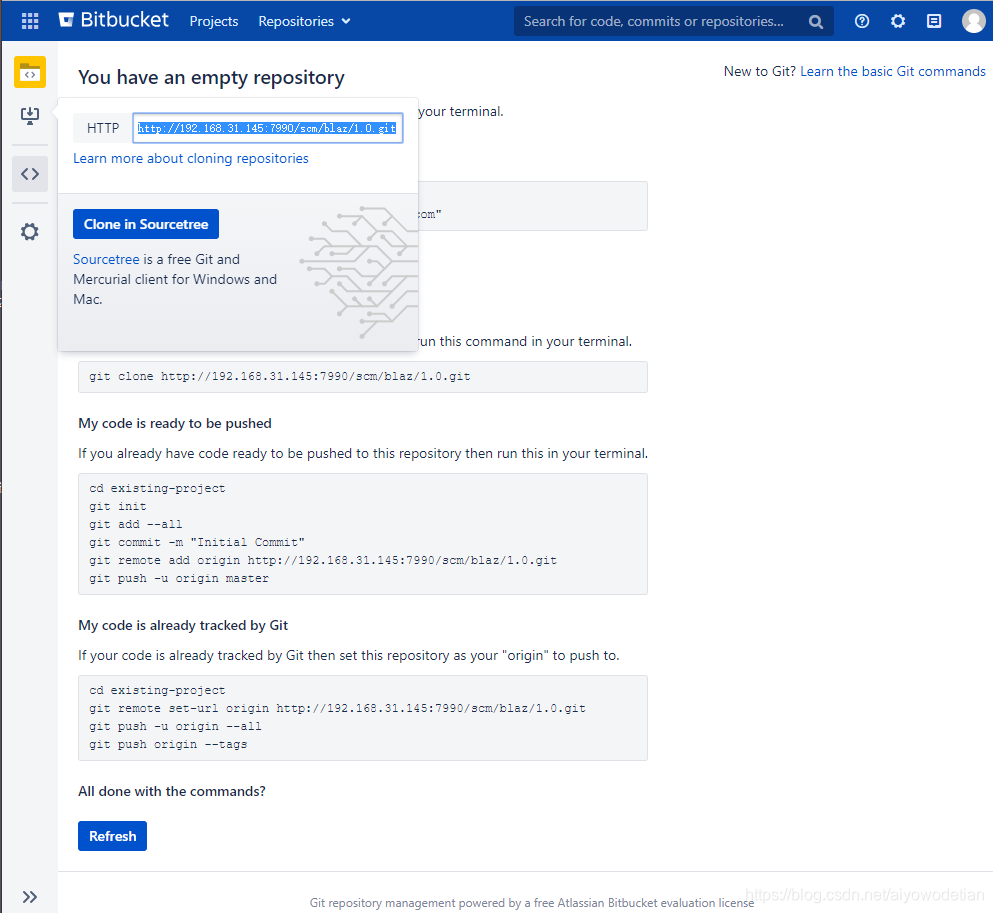993x913 pixels.
Task: Open the Source code icon in sidebar
Action: click(x=30, y=173)
